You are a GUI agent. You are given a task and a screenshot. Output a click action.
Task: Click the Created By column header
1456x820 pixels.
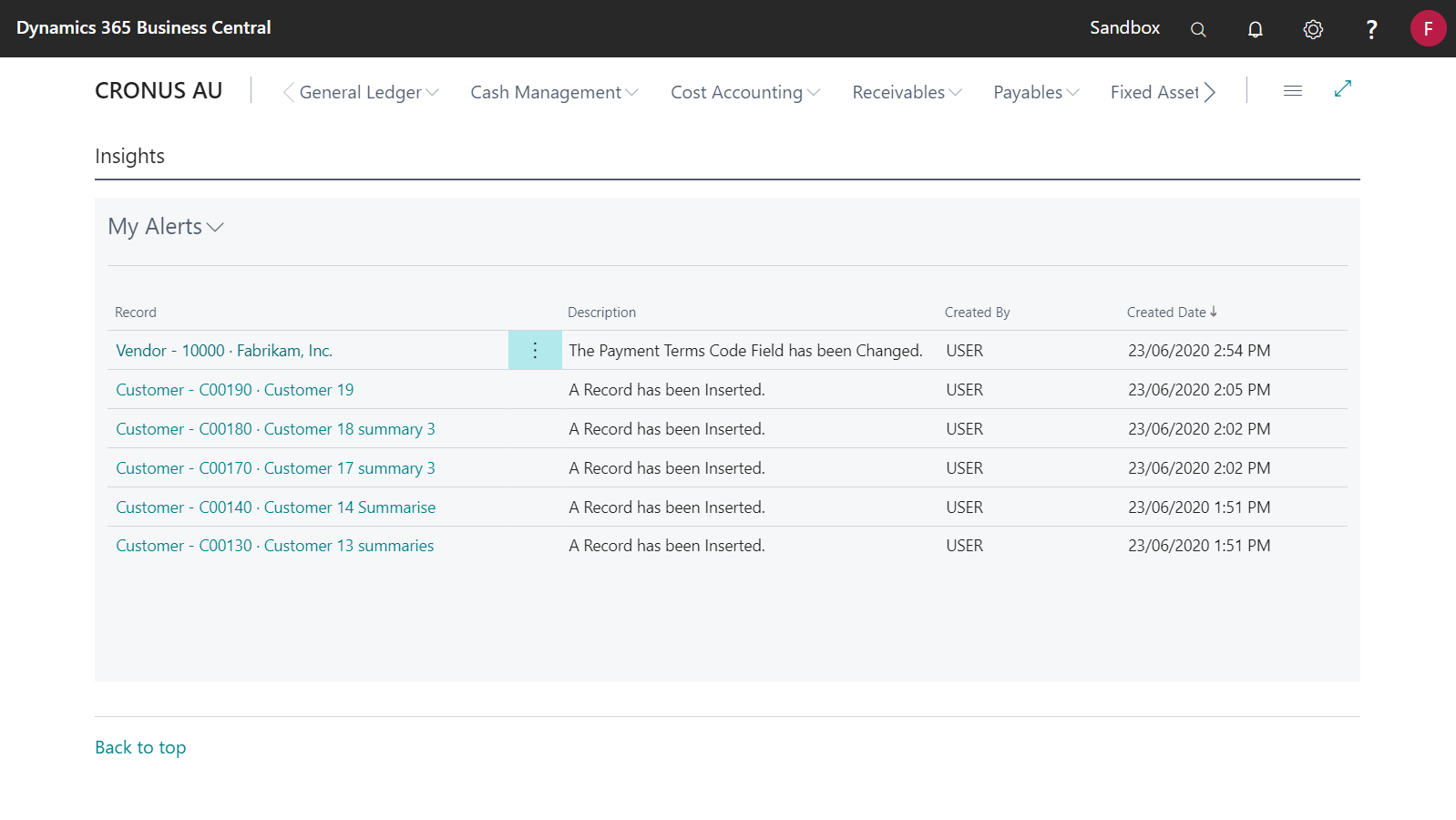tap(977, 312)
